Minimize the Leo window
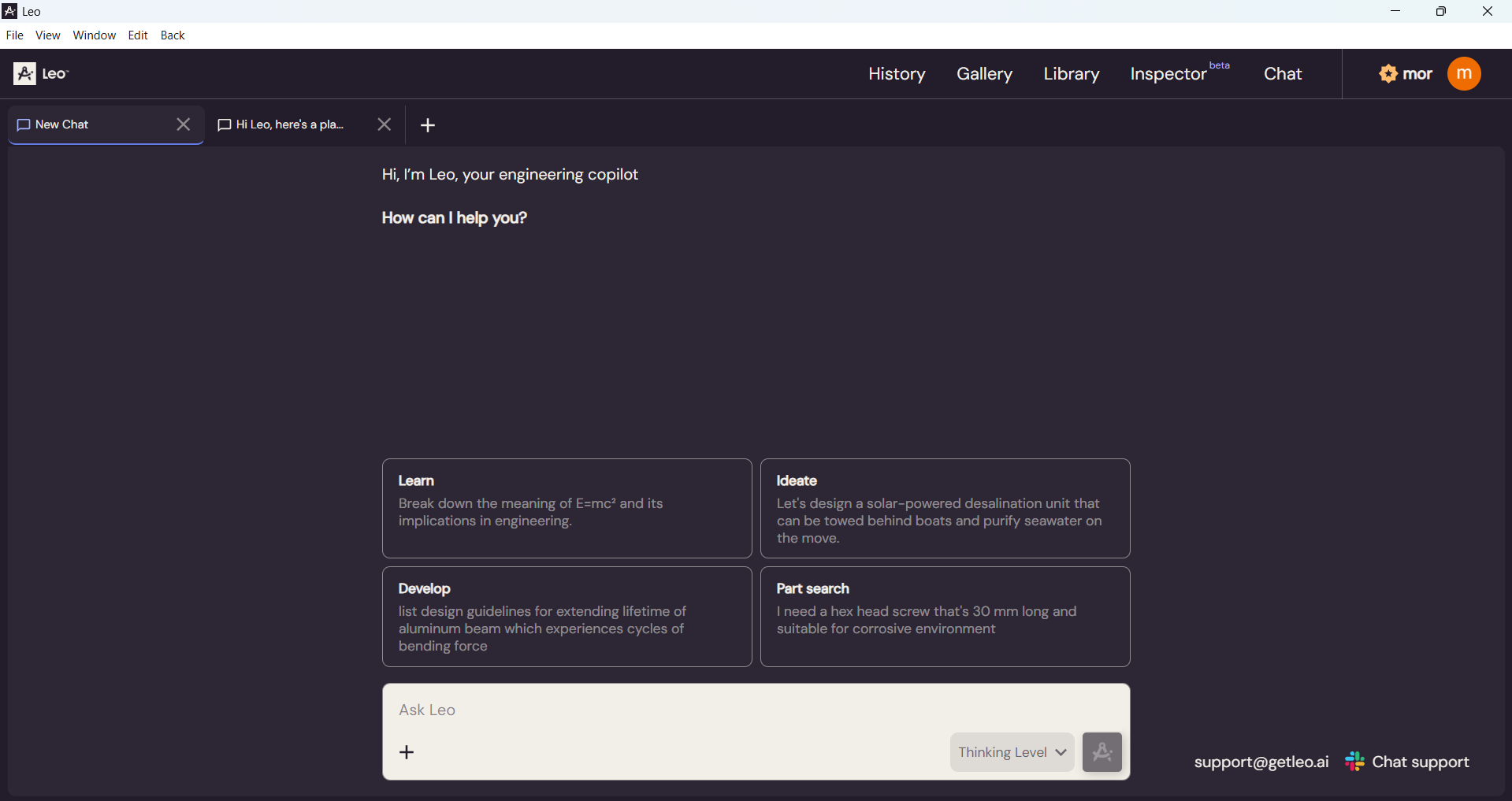 coord(1395,11)
